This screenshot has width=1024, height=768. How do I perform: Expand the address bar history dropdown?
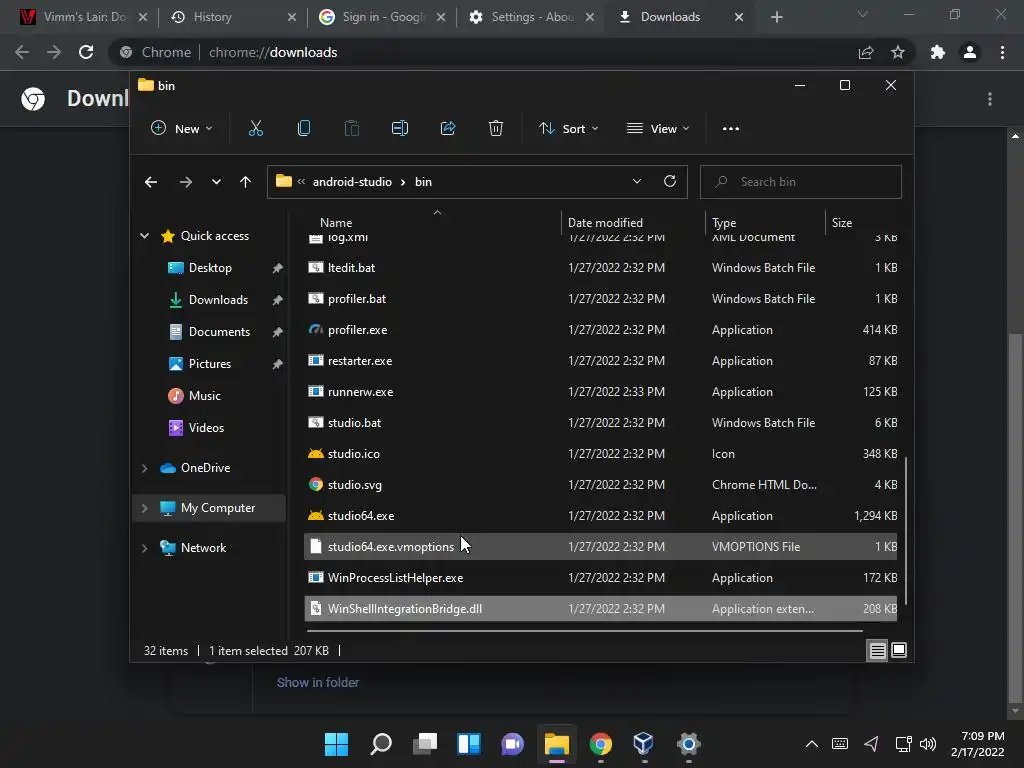tap(637, 182)
